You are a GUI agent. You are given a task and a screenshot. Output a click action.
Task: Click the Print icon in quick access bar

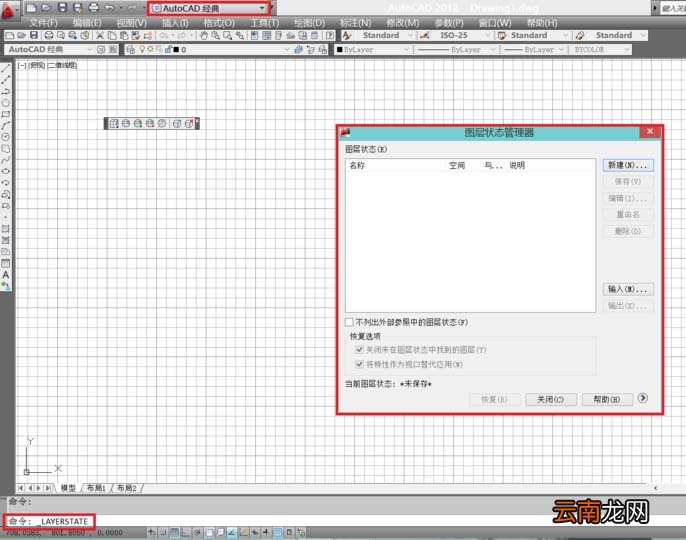pos(94,7)
